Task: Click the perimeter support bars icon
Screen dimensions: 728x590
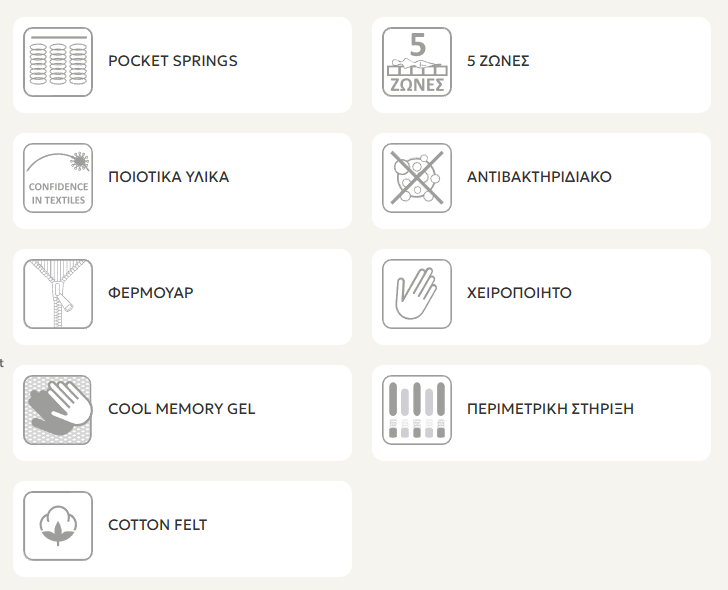Action: pyautogui.click(x=417, y=410)
